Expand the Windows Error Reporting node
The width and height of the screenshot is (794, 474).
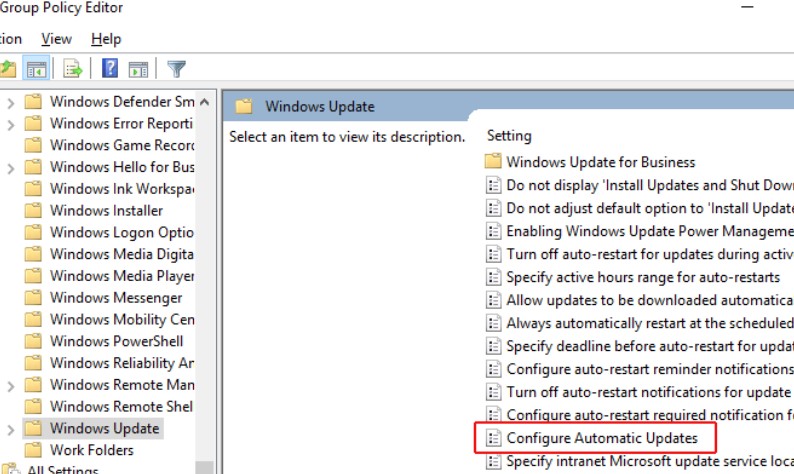coord(10,125)
